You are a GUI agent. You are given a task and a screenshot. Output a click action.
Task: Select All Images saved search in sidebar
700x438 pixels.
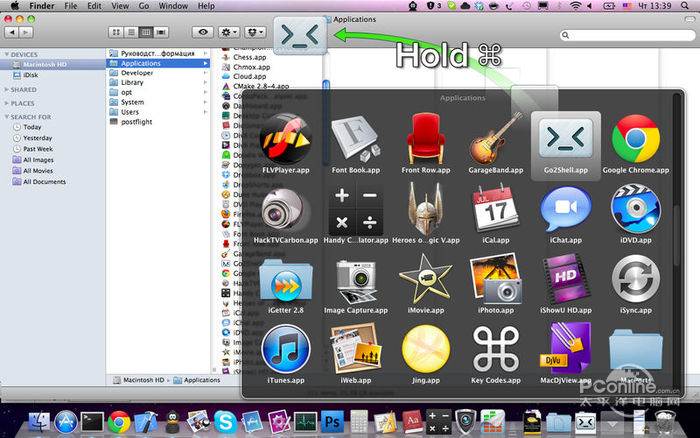(40, 159)
